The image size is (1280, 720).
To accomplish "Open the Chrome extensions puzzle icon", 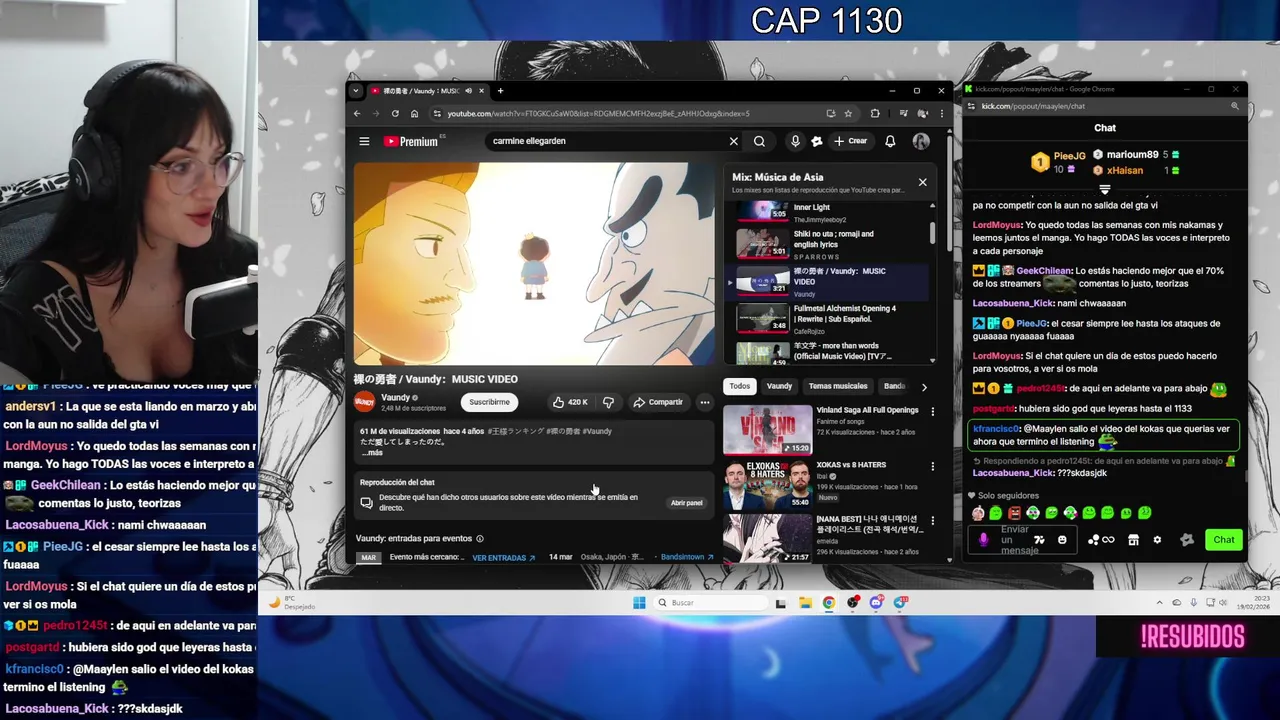I will pos(875,113).
